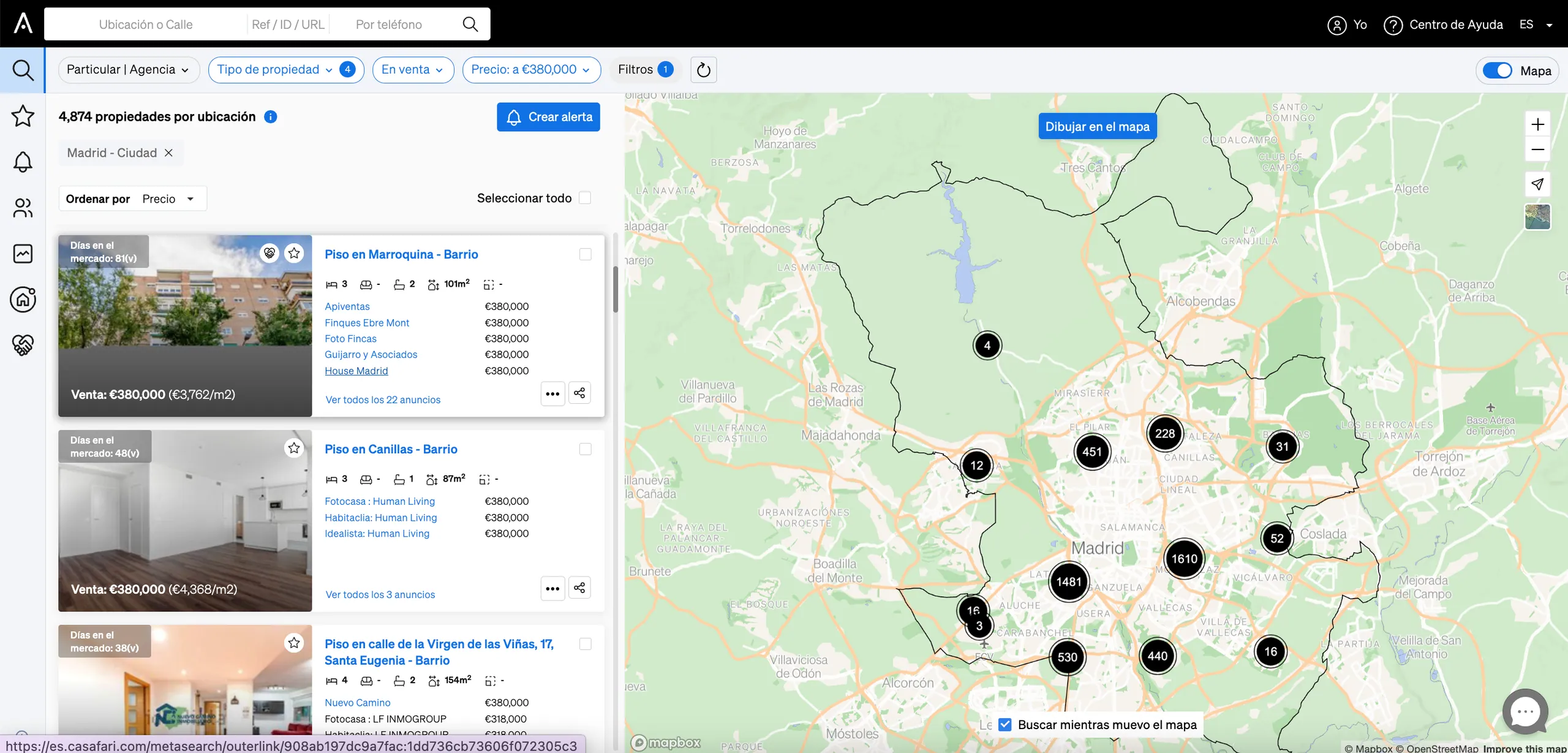
Task: Switch map to satellite view thumbnail
Action: point(1537,217)
